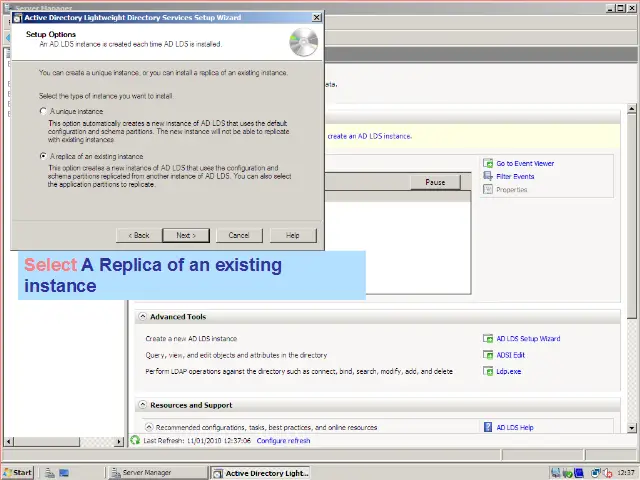
Task: Click the Filter Events icon
Action: (x=488, y=176)
